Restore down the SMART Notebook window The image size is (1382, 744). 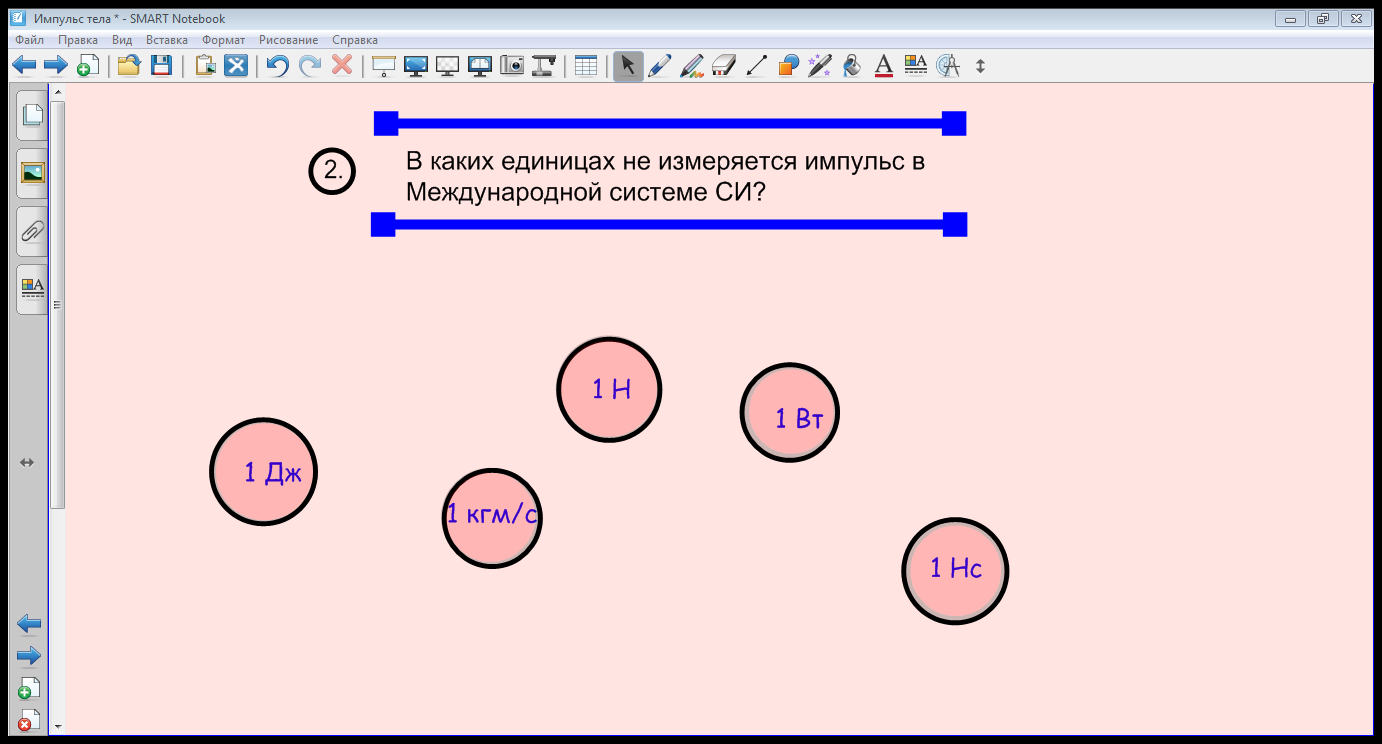pos(1323,18)
